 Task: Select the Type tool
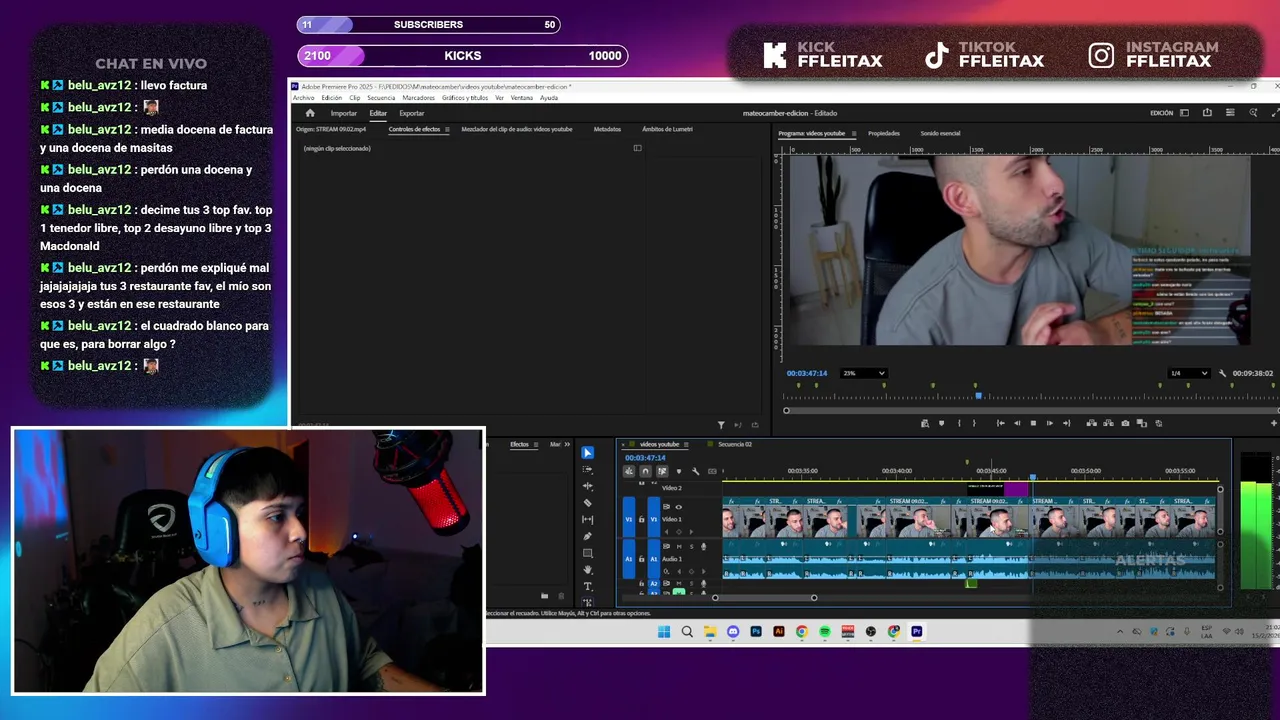[588, 586]
